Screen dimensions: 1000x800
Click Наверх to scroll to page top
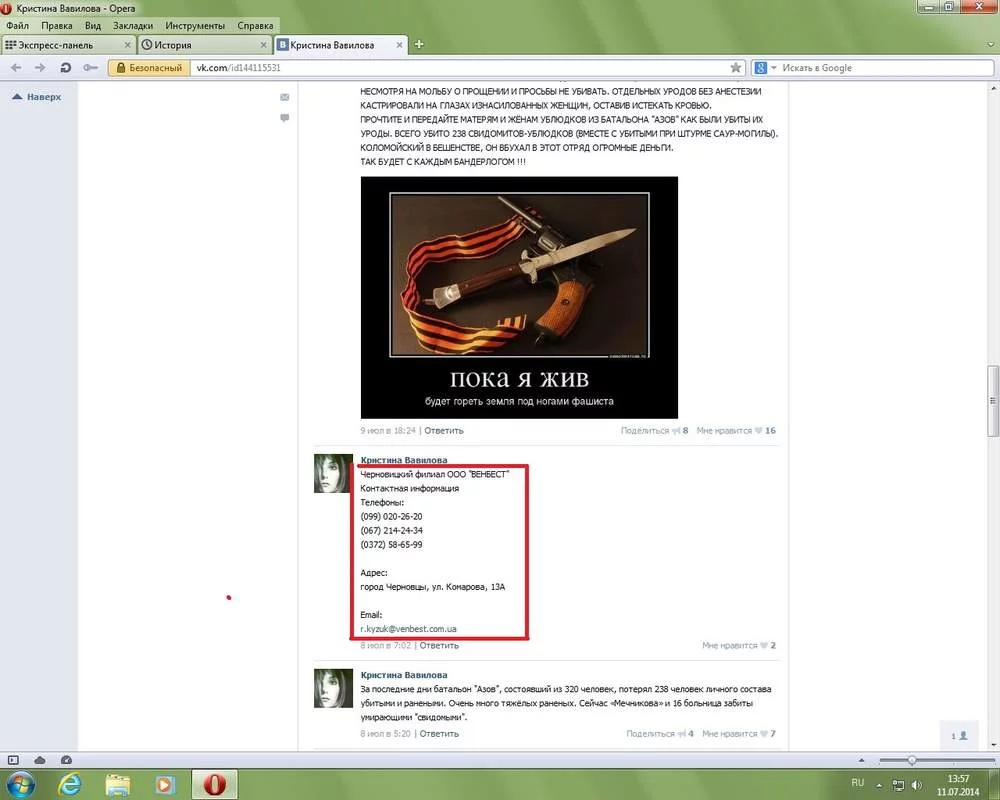pyautogui.click(x=37, y=97)
